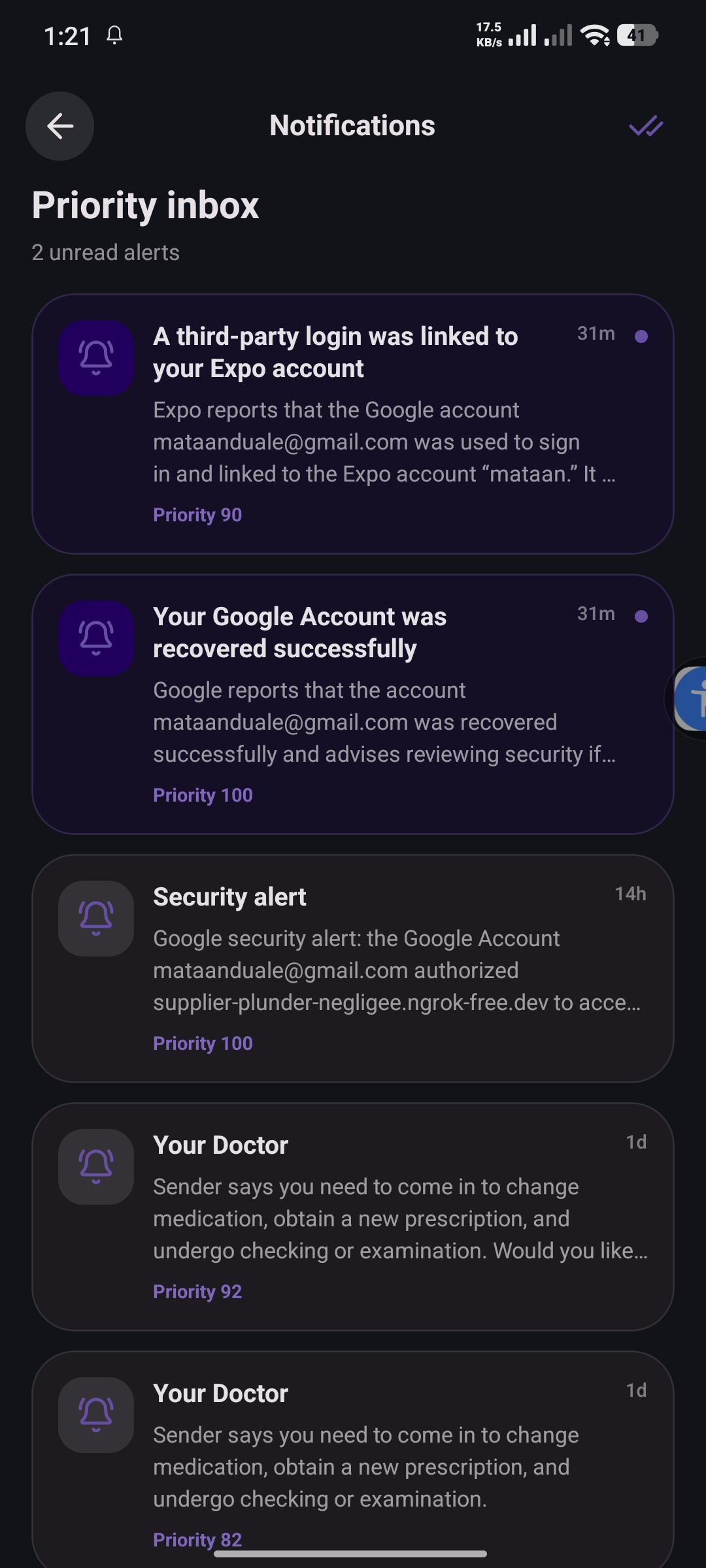This screenshot has height=1568, width=706.
Task: Tap the bottom navigation gesture bar
Action: [x=350, y=1554]
